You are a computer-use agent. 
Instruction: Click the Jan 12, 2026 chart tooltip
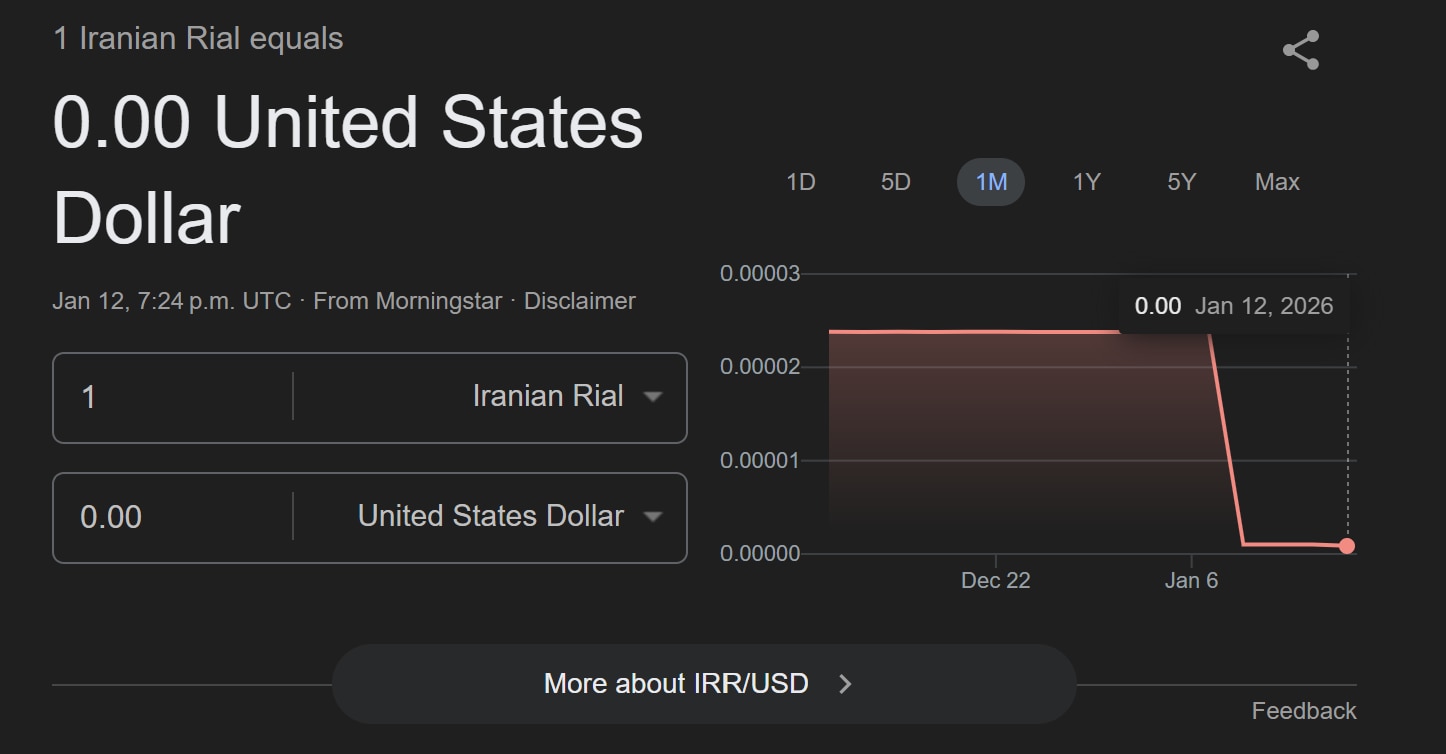click(1234, 306)
